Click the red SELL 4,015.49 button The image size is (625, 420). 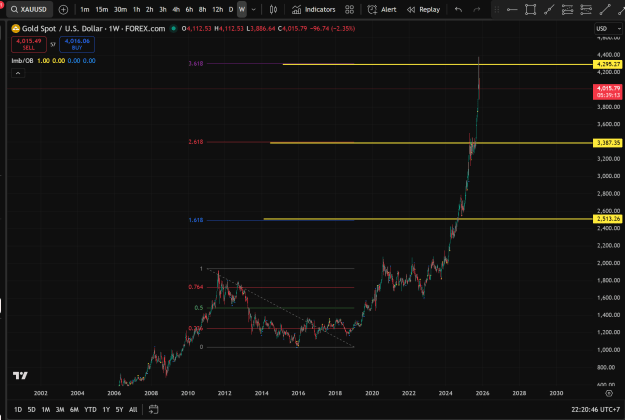(x=29, y=44)
